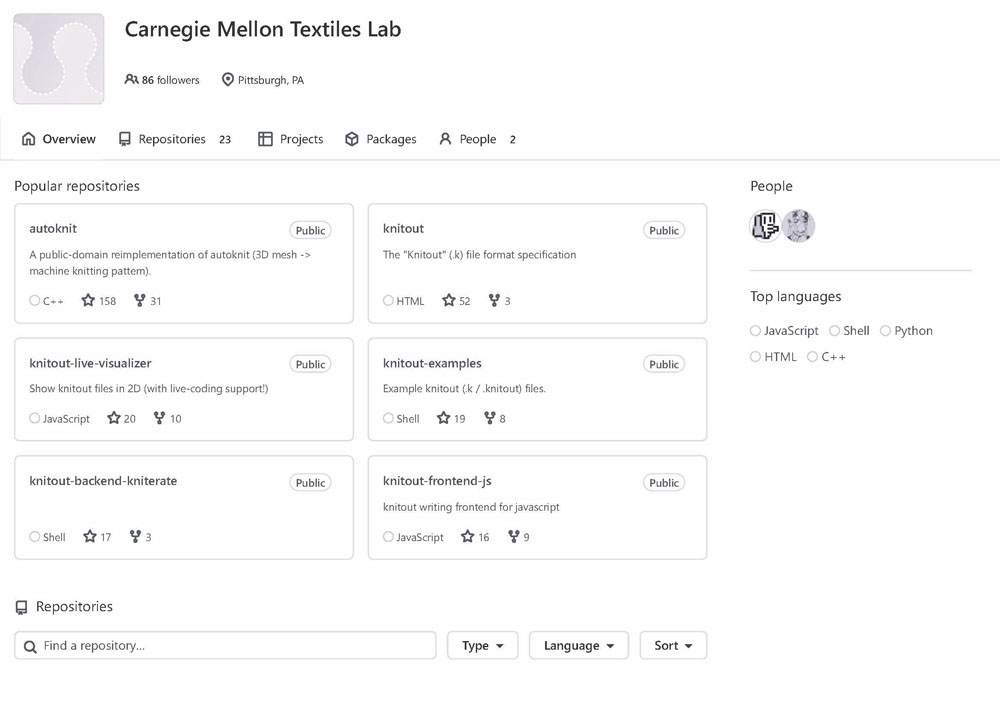View stargazers icon for knitout-live-visualizer
The height and width of the screenshot is (707, 1000).
(114, 418)
